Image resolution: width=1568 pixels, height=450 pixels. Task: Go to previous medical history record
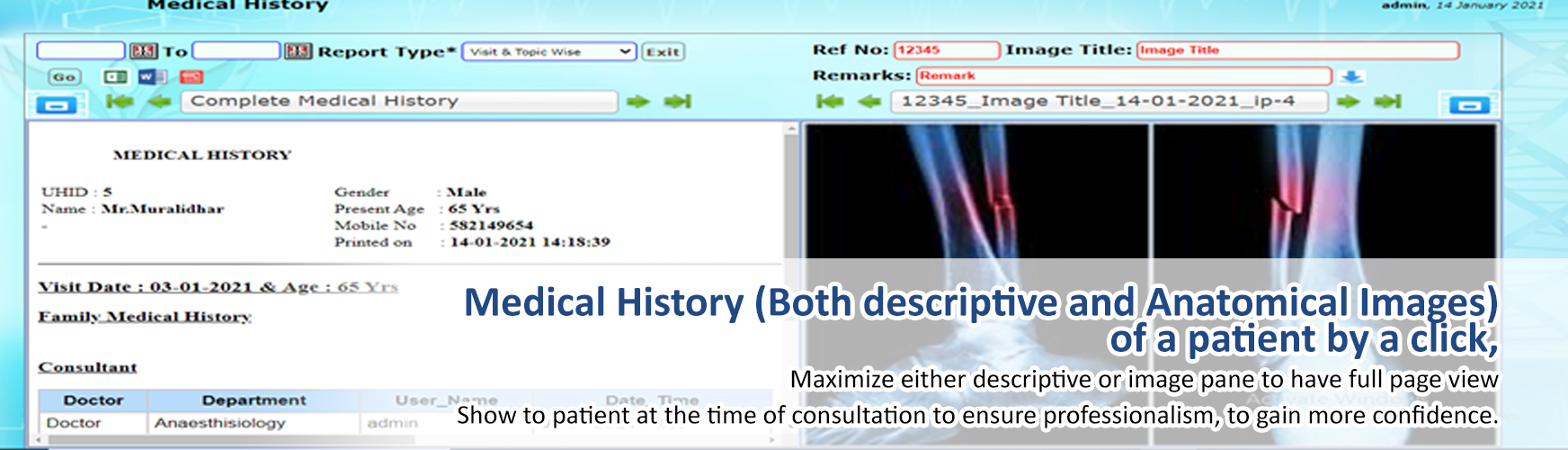click(x=159, y=102)
